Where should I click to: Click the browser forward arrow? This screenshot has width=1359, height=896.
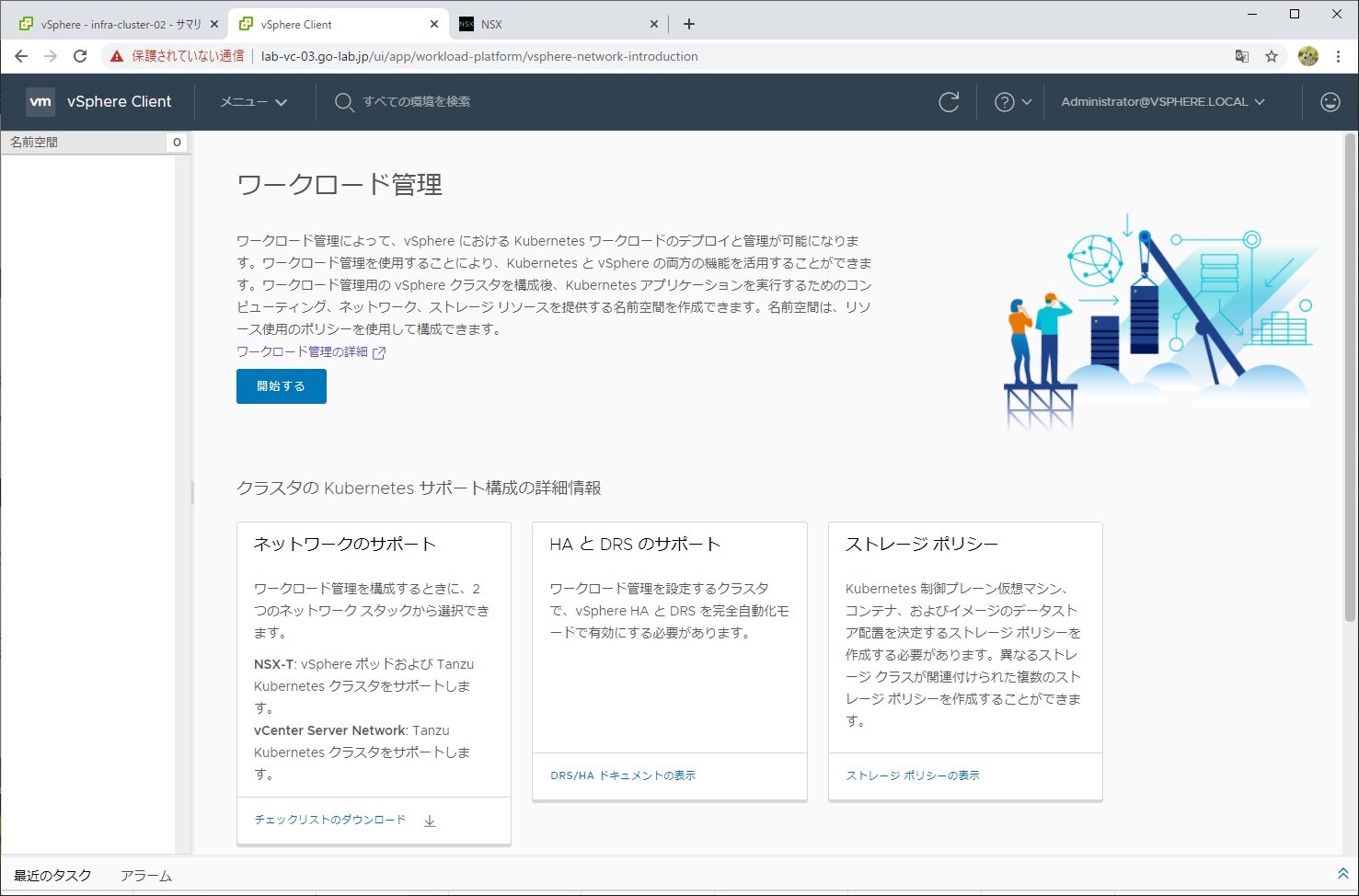(x=51, y=56)
